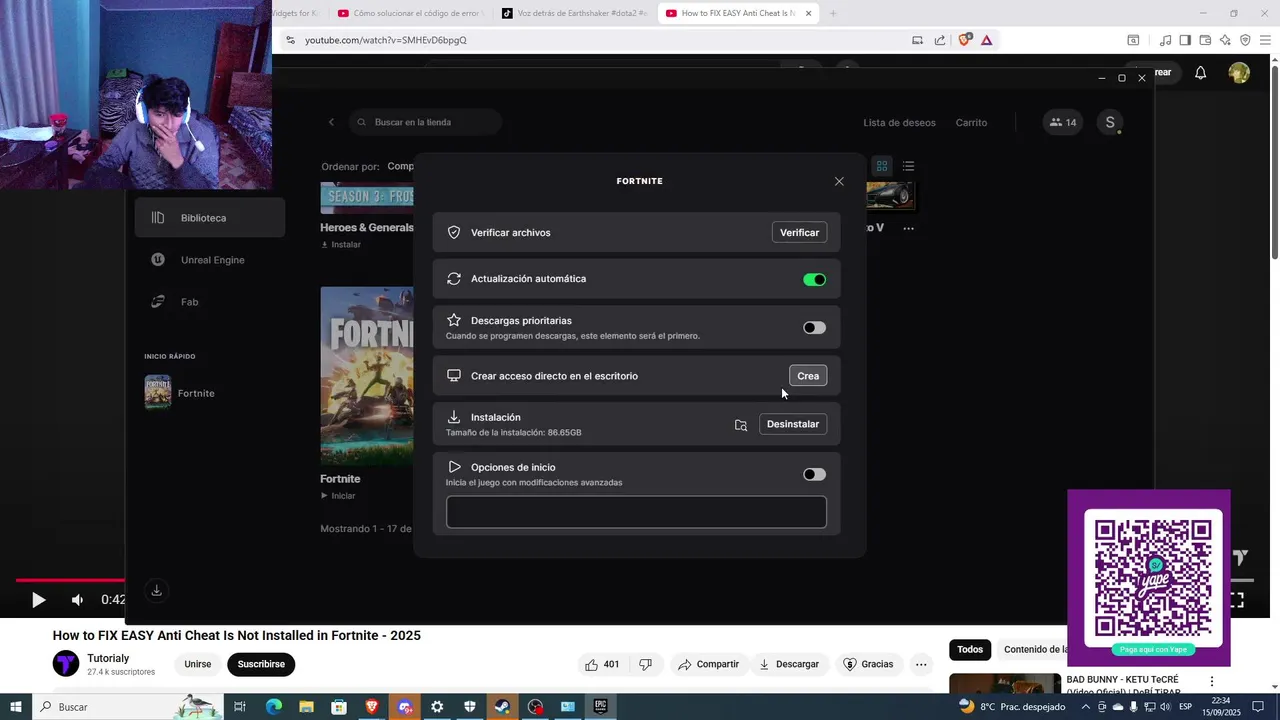Screen dimensions: 1280x720
Task: Subscribe with the Suscribirse button
Action: [261, 664]
